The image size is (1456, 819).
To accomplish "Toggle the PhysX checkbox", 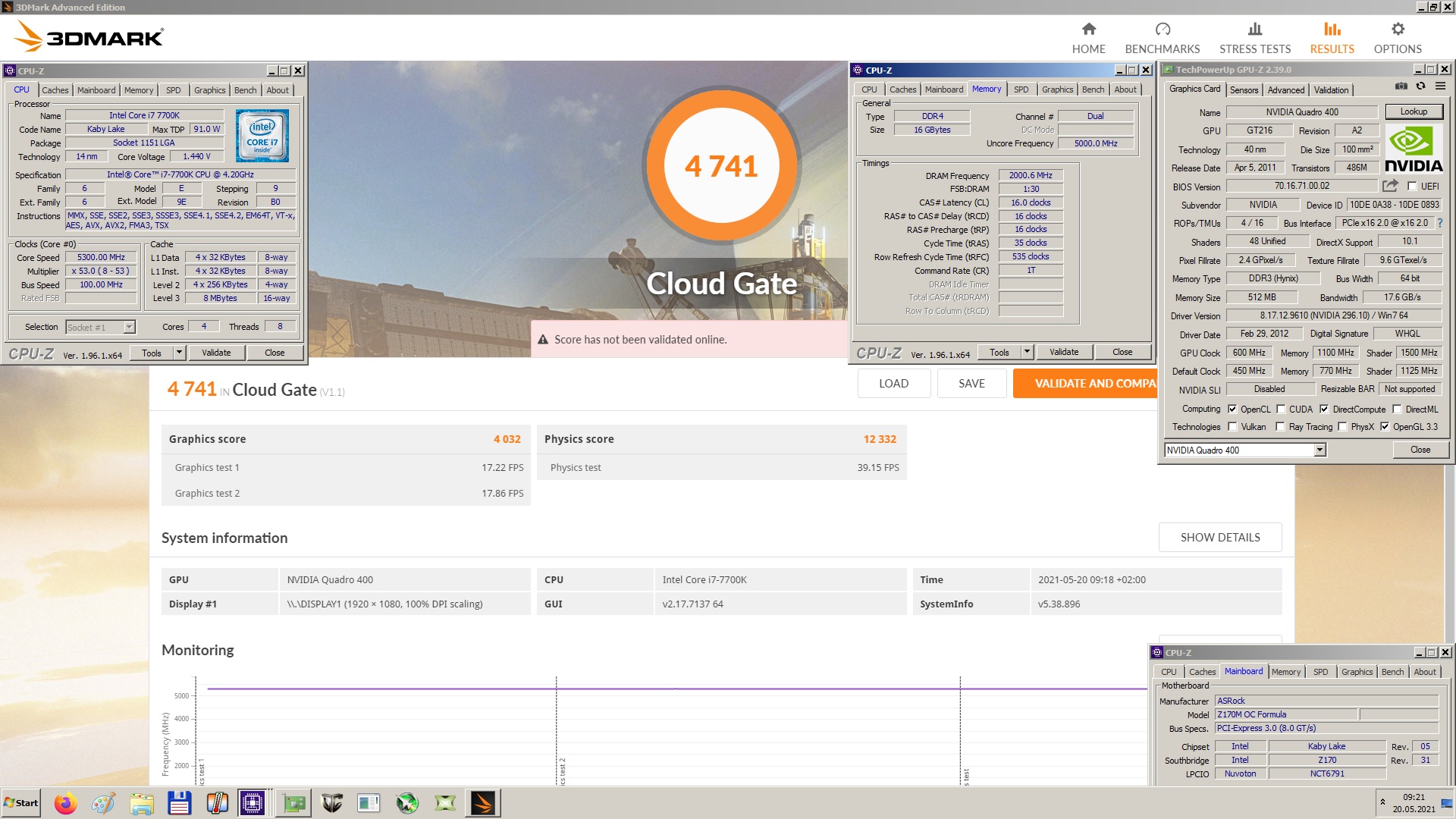I will pos(1342,427).
